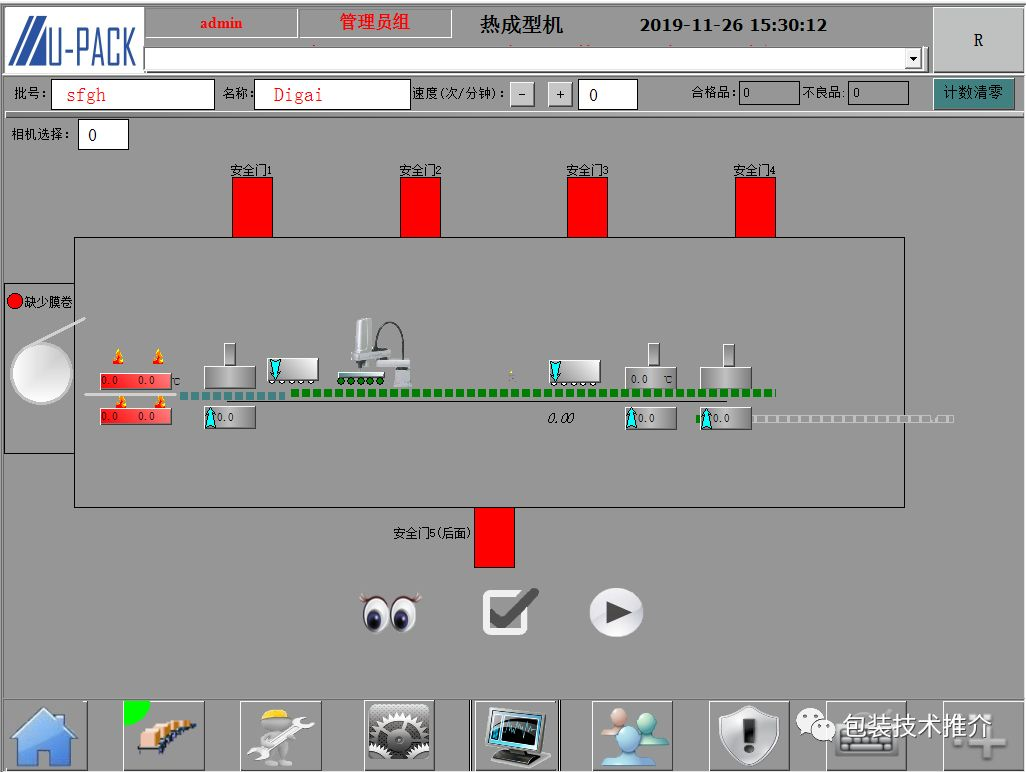
Task: Click the red 安全门1 safety door indicator
Action: [252, 207]
